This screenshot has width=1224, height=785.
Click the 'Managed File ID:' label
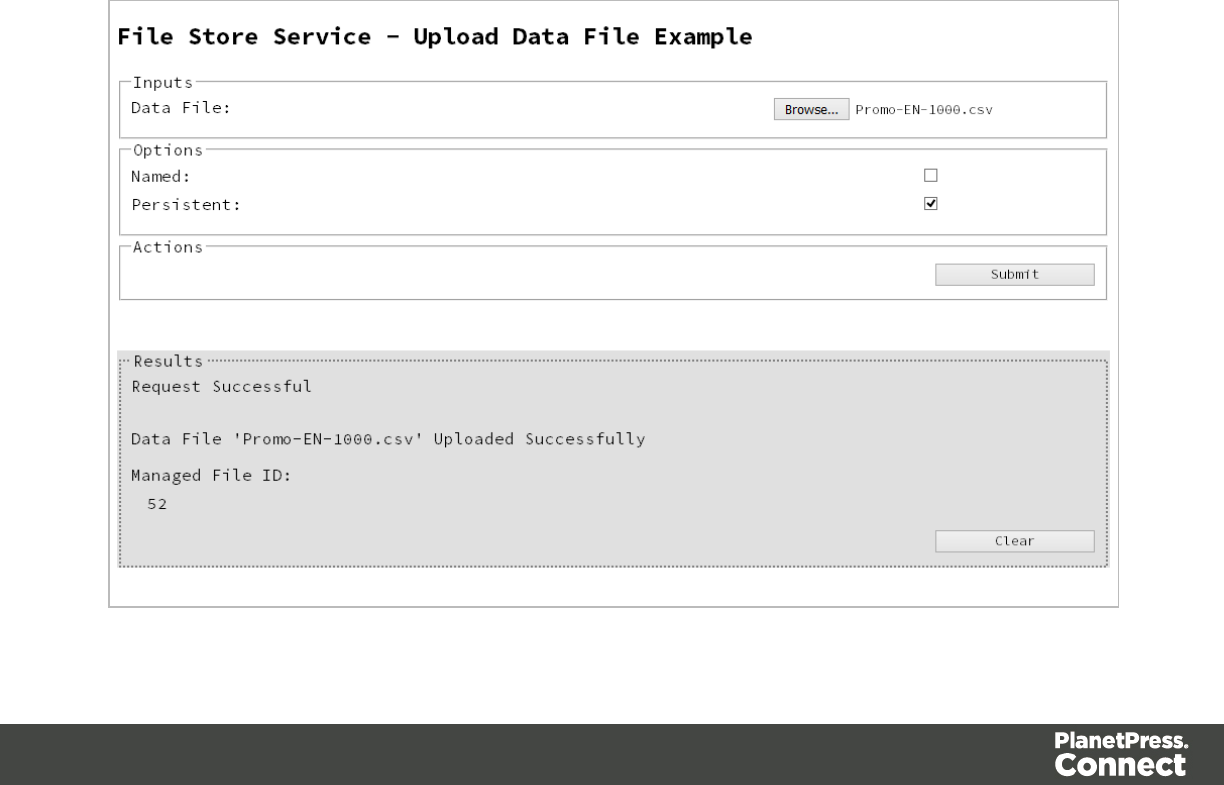coord(211,476)
